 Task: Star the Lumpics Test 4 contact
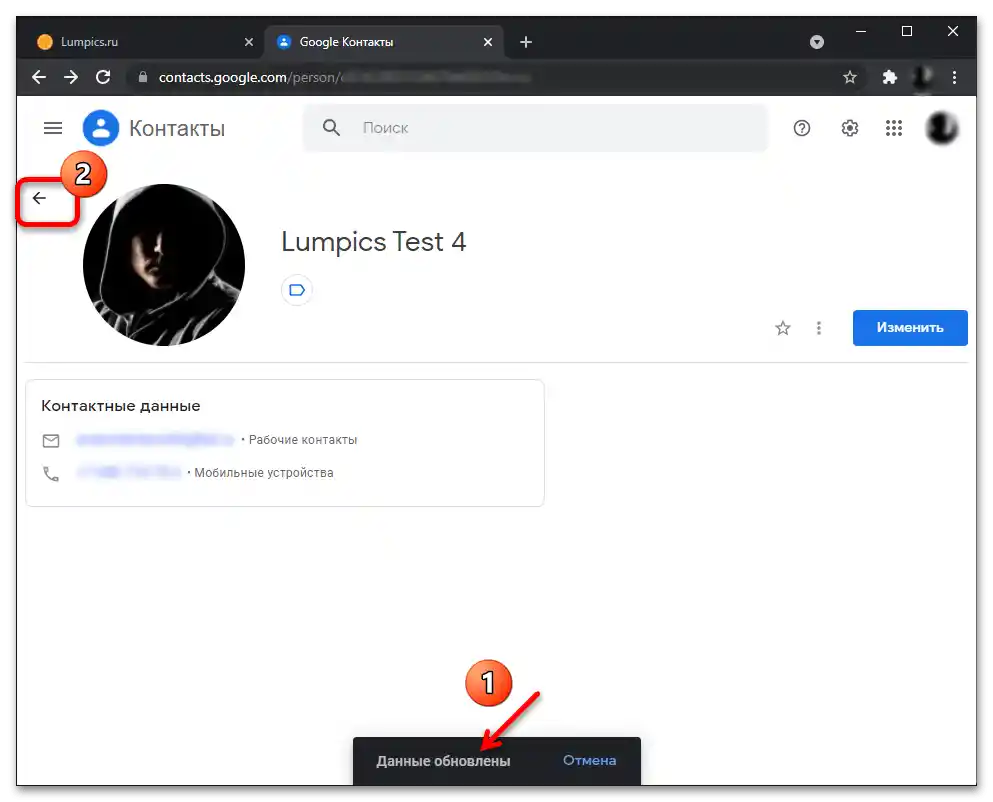point(783,328)
